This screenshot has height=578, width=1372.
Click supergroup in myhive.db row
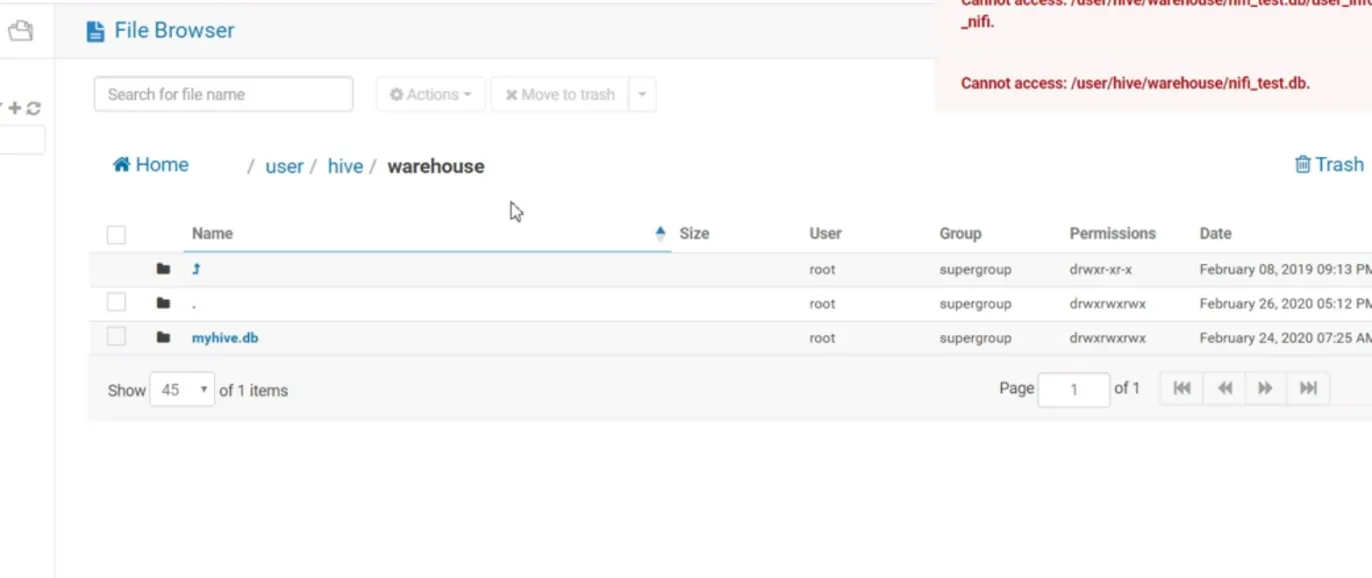point(975,338)
